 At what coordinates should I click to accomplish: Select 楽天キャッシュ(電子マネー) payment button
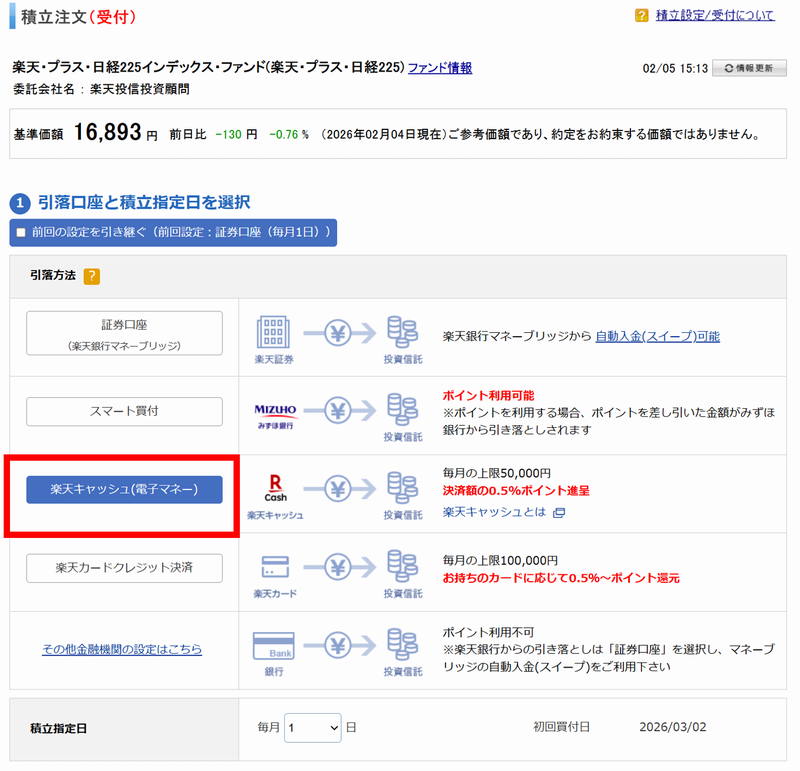coord(124,489)
